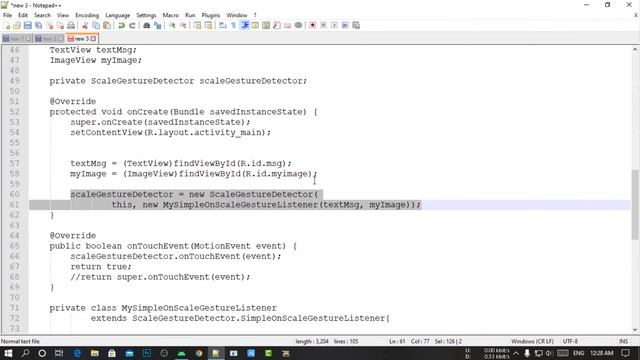Toggle the highlighted Indent Guide icon

[x=245, y=25]
